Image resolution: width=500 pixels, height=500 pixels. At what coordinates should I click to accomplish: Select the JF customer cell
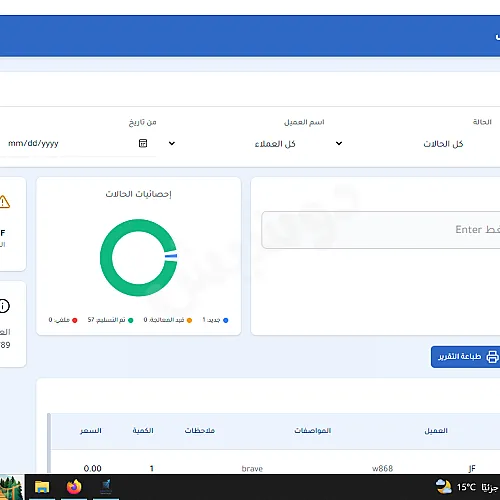[472, 469]
